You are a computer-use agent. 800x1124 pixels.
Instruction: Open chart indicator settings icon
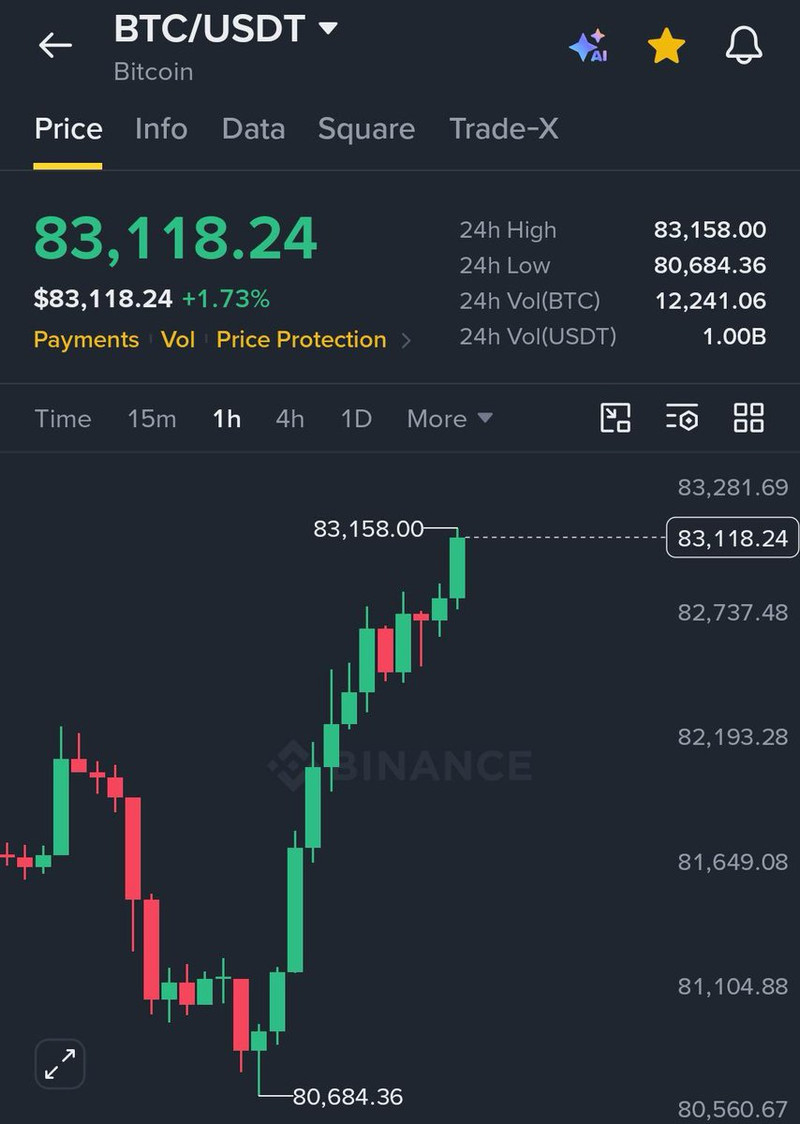pyautogui.click(x=682, y=418)
